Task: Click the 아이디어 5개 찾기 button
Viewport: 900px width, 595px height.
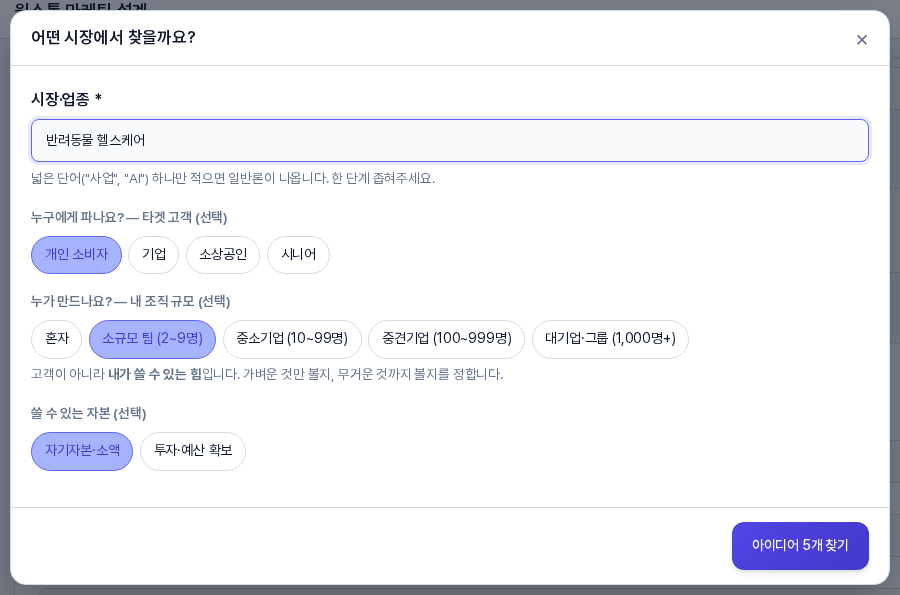Action: coord(800,546)
